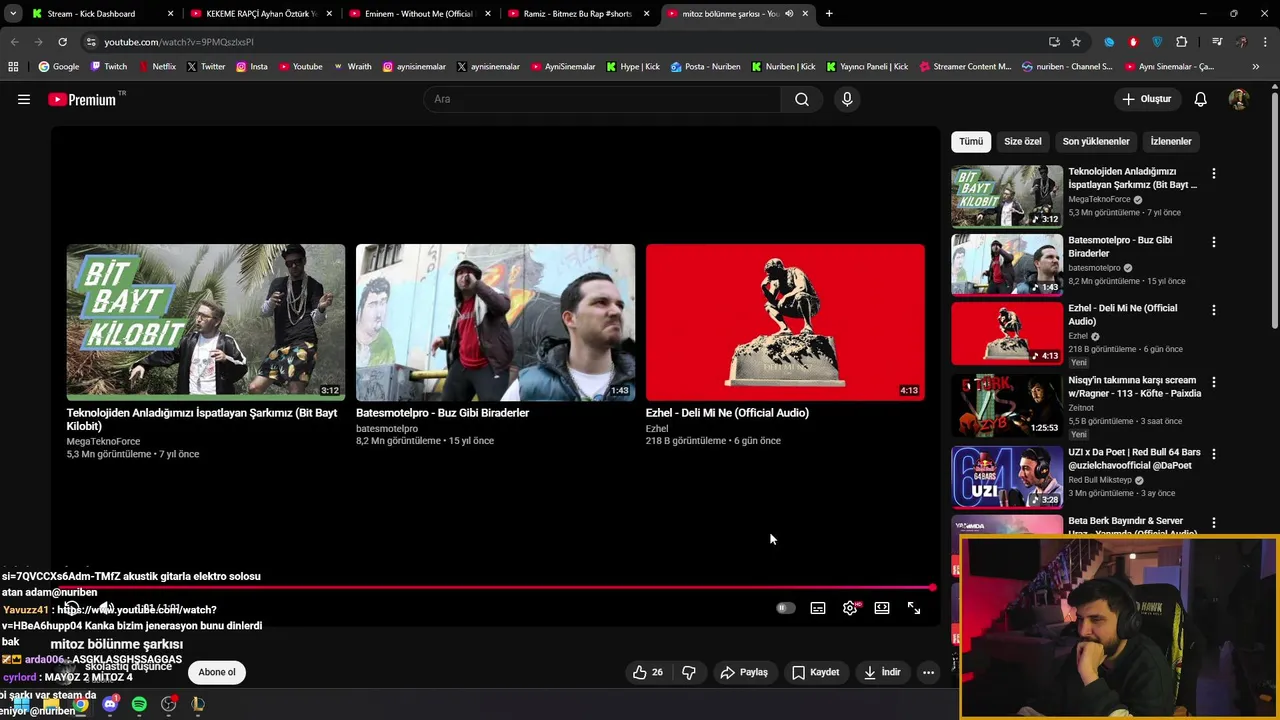
Task: Switch to KEKEME RAPÇİ Ayhan Öztürk tab
Action: (260, 14)
